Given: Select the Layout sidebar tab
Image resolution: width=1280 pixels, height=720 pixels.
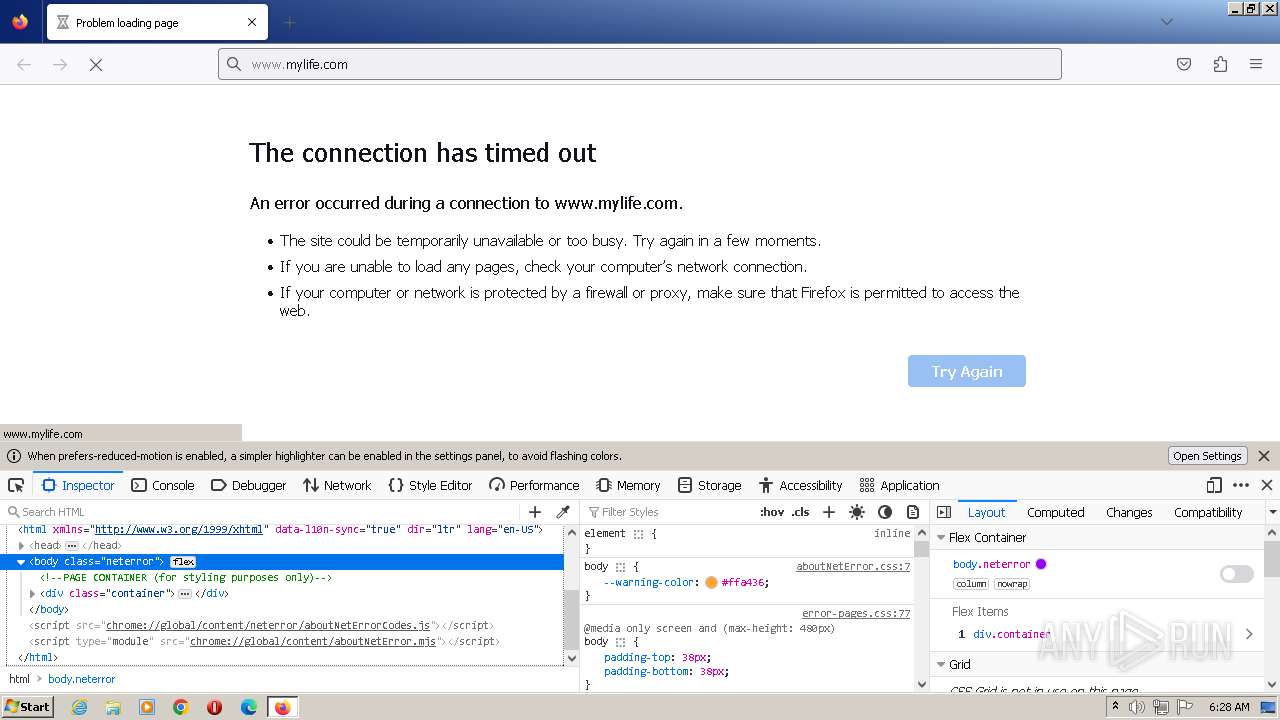Looking at the screenshot, I should 986,512.
